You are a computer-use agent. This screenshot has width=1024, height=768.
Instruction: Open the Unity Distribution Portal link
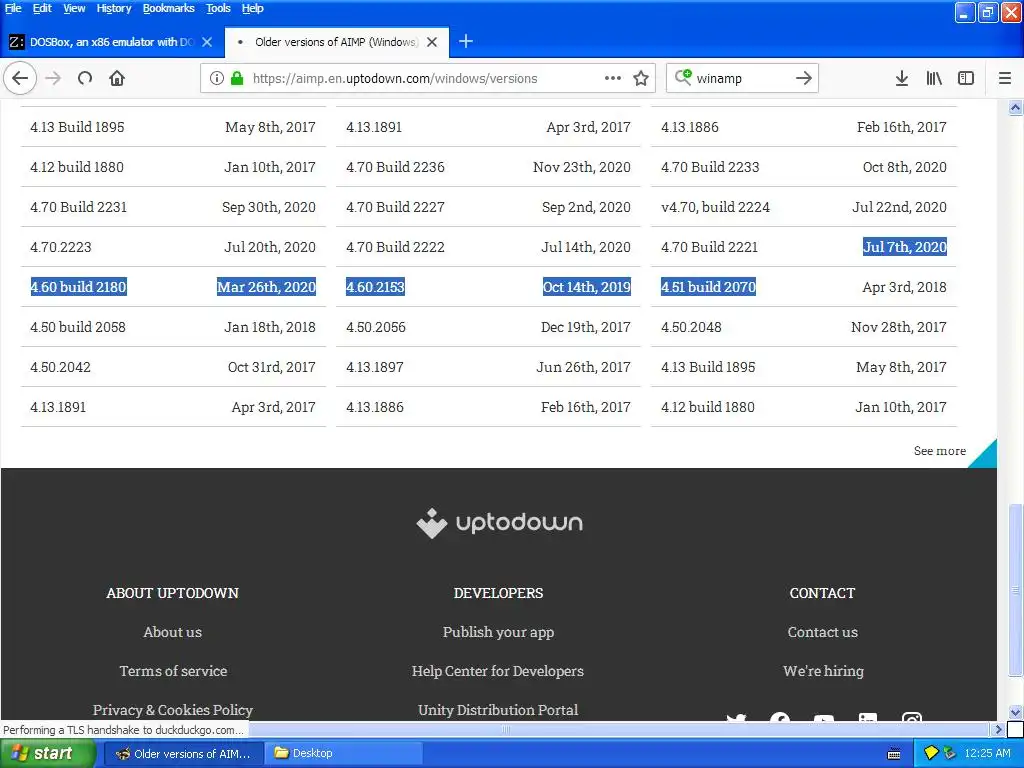tap(498, 710)
